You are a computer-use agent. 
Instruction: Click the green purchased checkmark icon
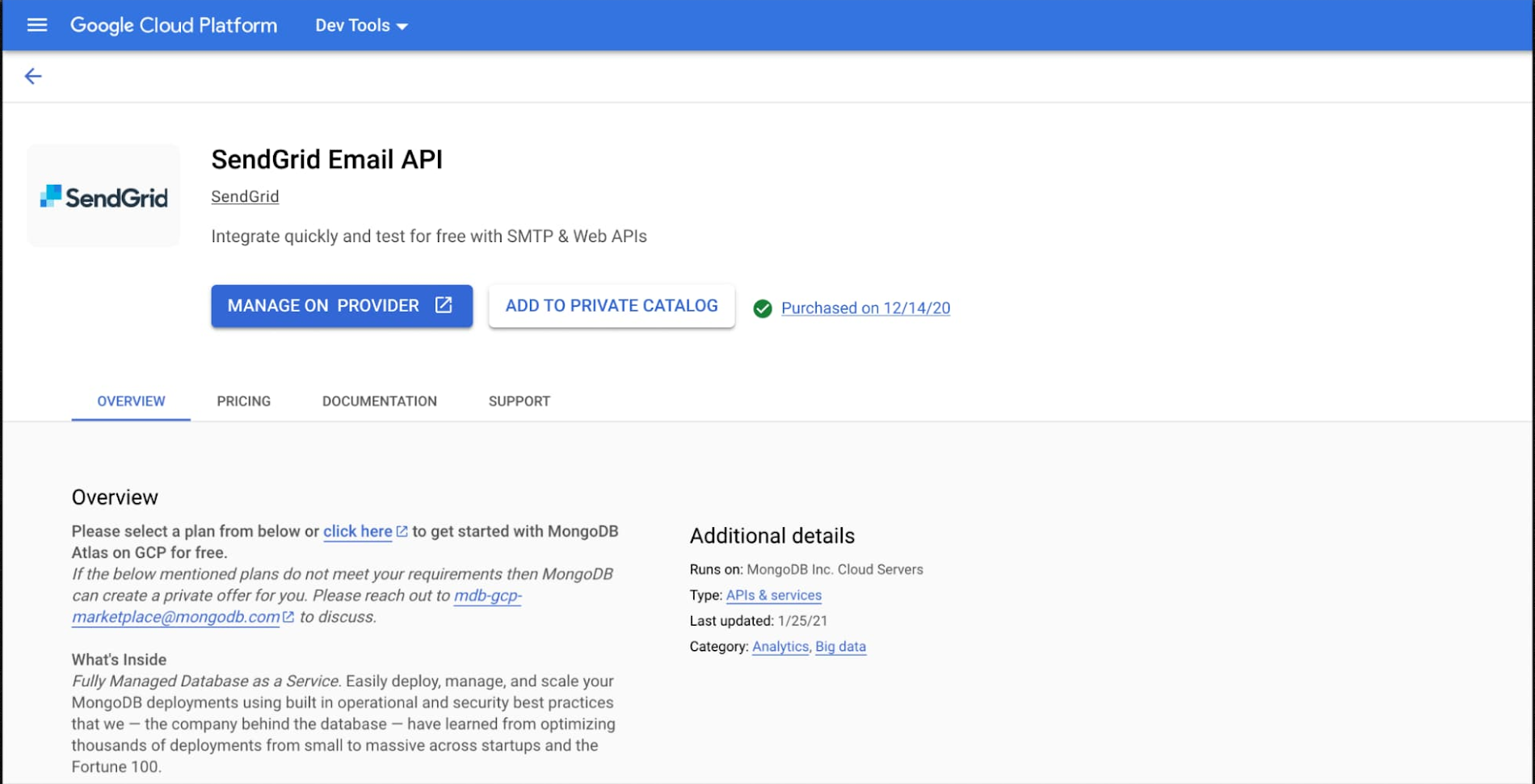pyautogui.click(x=763, y=308)
